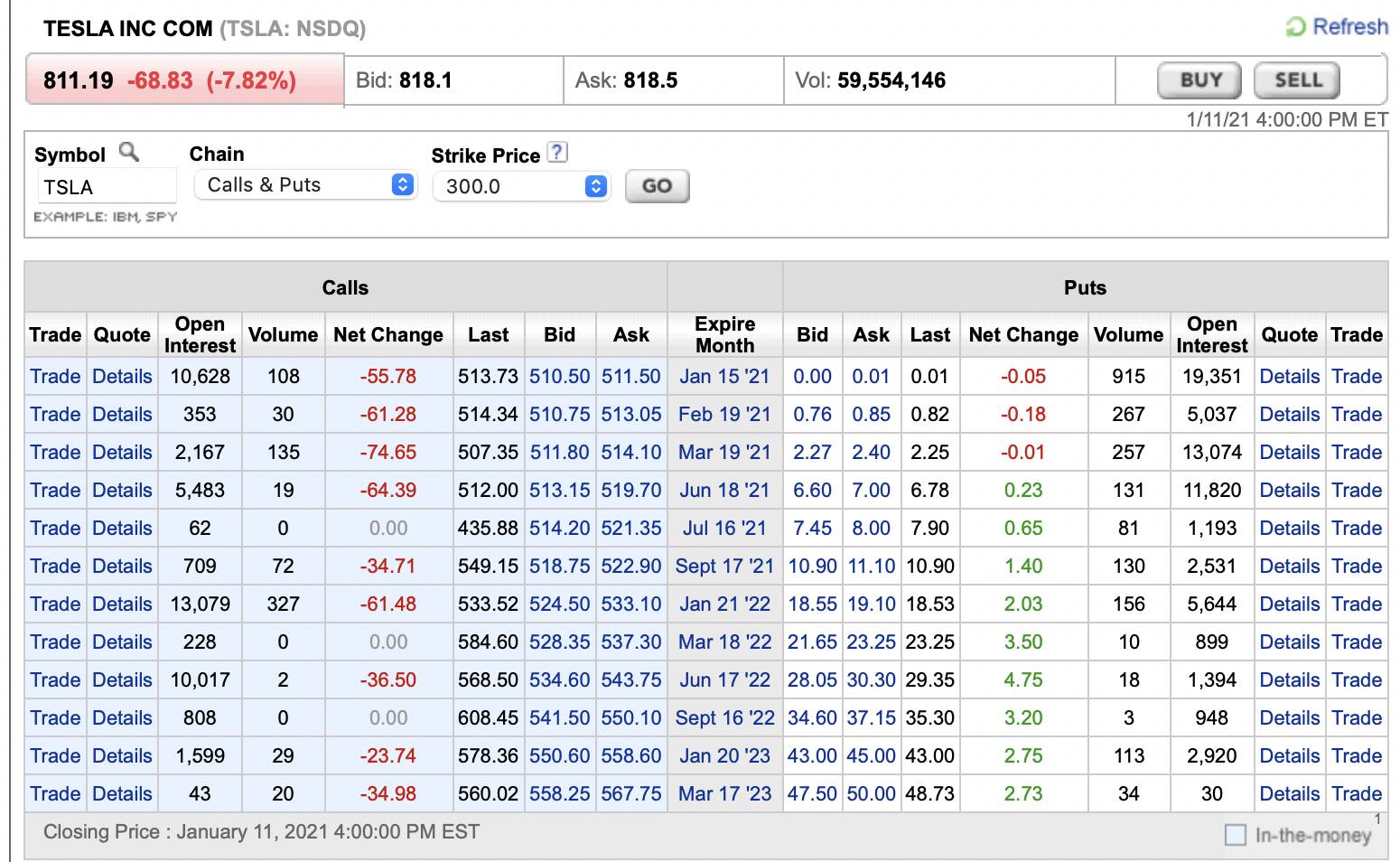Select expire month Jul 16 '21

pyautogui.click(x=724, y=528)
